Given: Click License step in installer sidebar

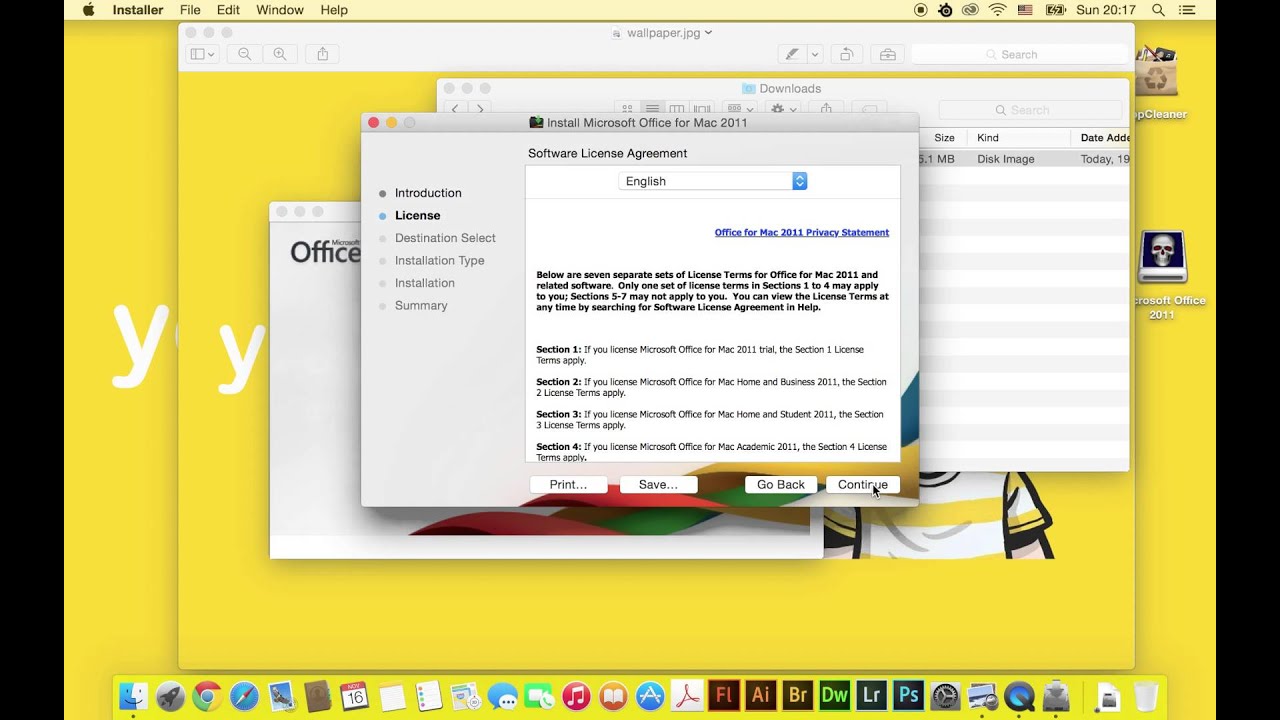Looking at the screenshot, I should point(417,215).
